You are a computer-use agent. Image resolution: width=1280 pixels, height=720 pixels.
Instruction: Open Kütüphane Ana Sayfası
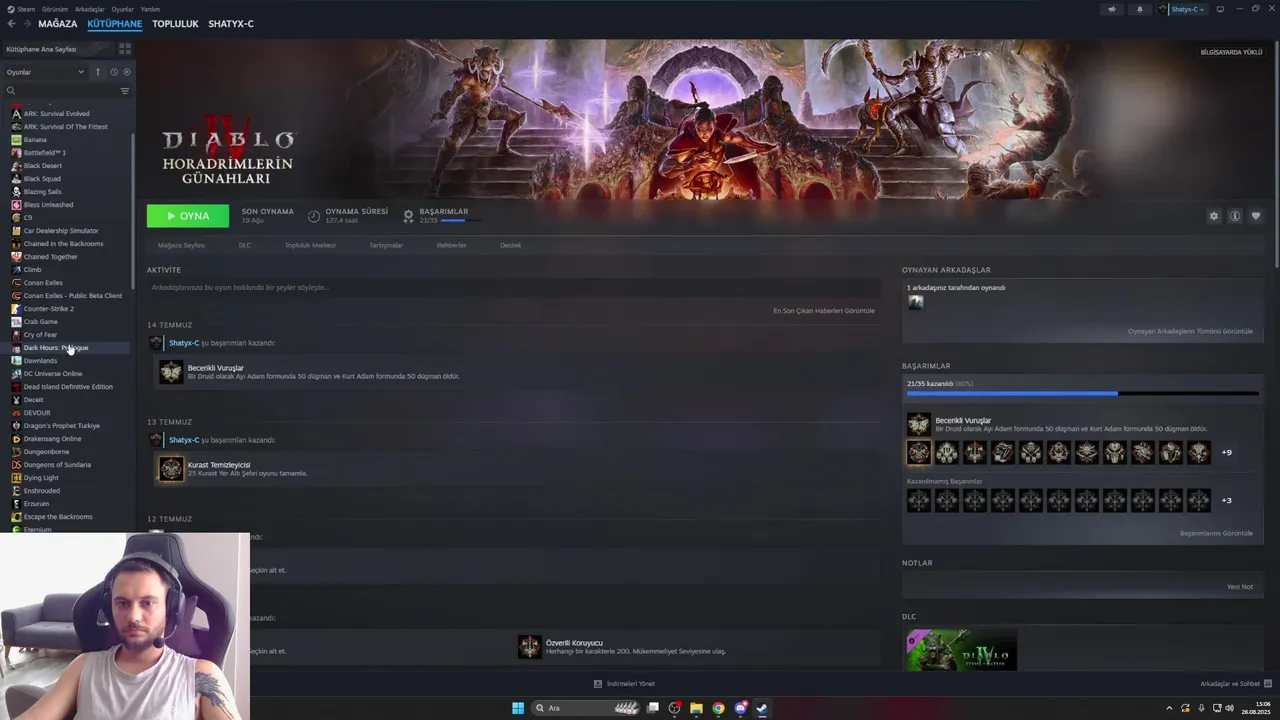58,49
